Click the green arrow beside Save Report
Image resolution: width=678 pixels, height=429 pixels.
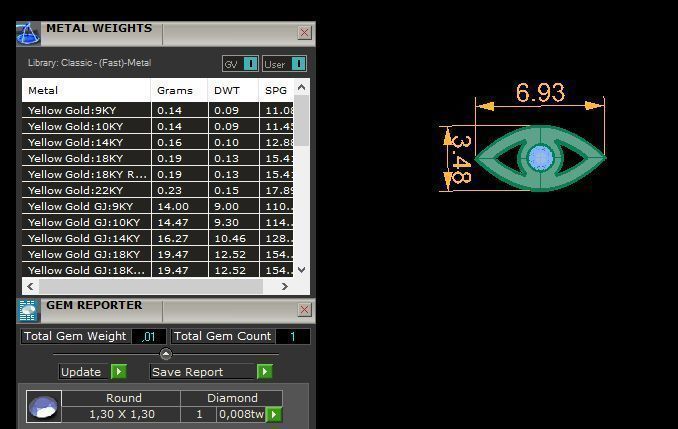(x=265, y=371)
